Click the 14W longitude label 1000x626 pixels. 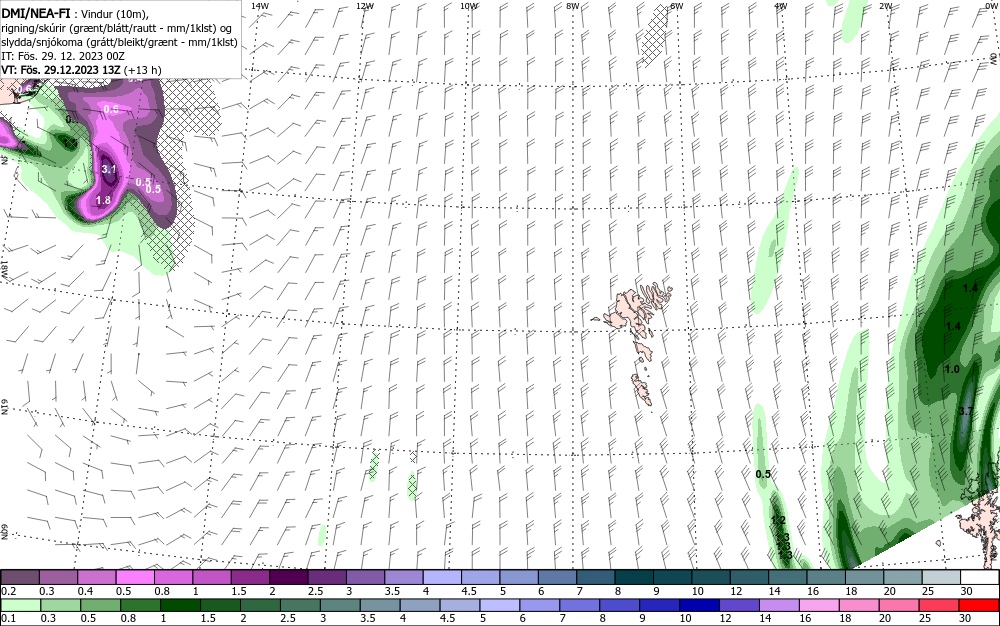tap(260, 6)
